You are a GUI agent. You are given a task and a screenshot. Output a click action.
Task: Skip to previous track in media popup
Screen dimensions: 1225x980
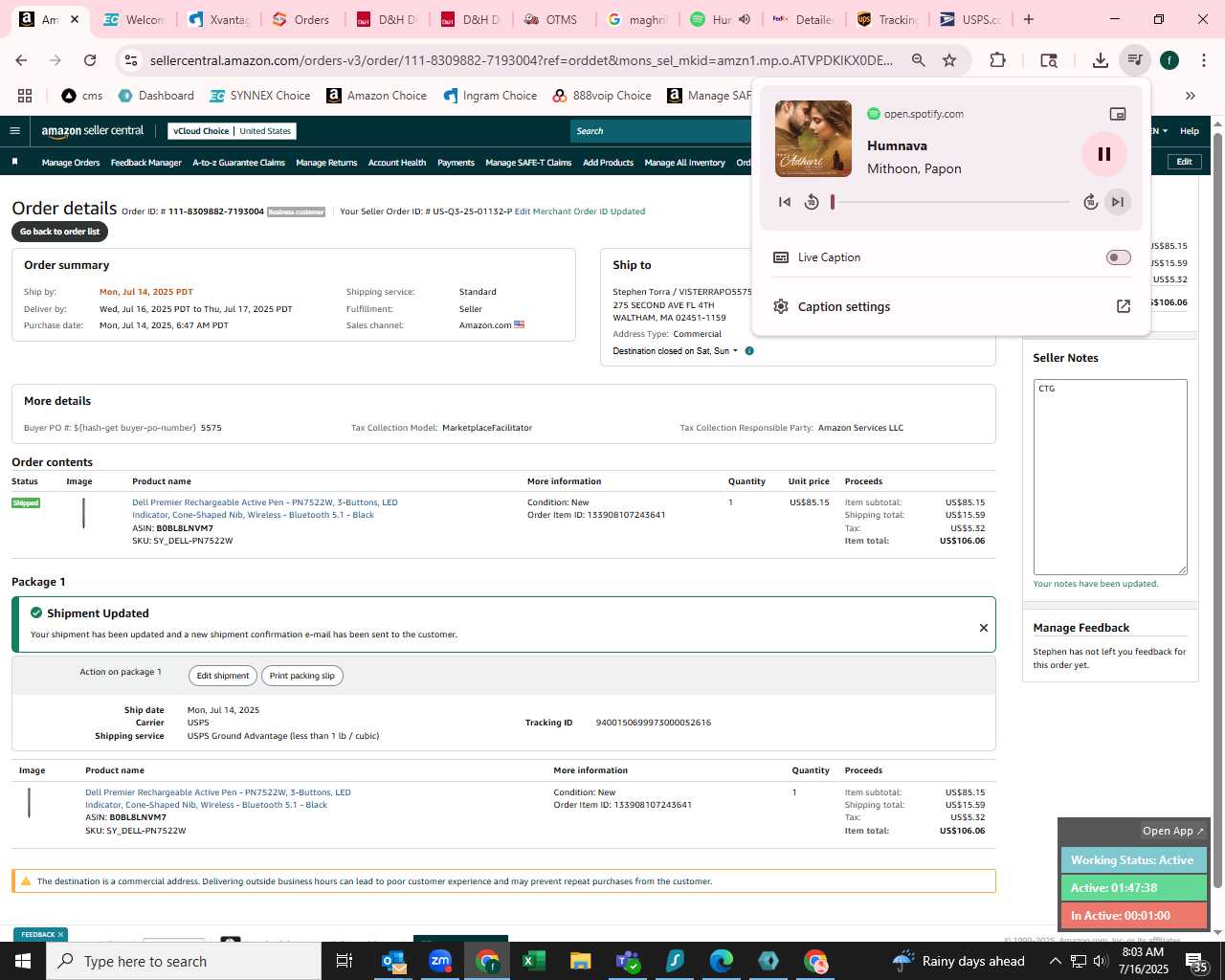pyautogui.click(x=785, y=202)
